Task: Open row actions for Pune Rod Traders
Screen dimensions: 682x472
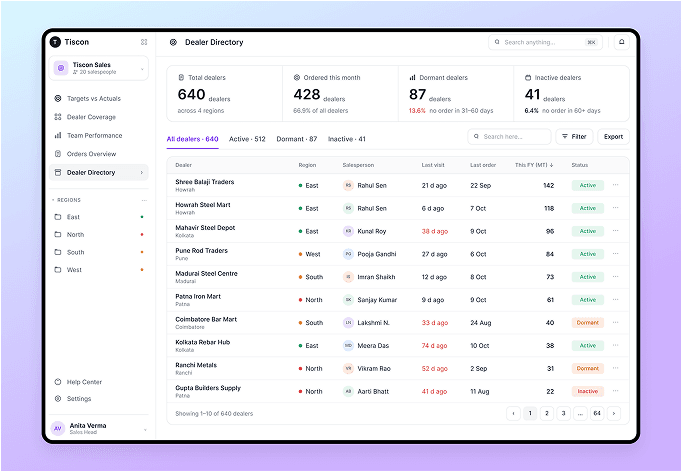Action: [x=615, y=254]
